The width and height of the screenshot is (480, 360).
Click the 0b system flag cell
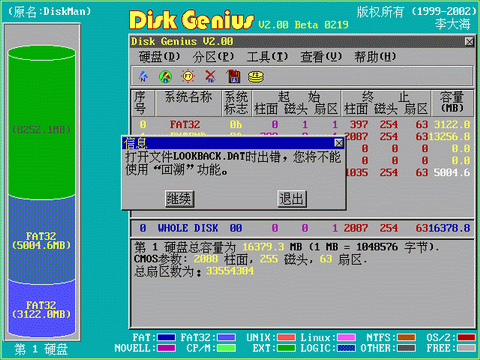point(236,124)
